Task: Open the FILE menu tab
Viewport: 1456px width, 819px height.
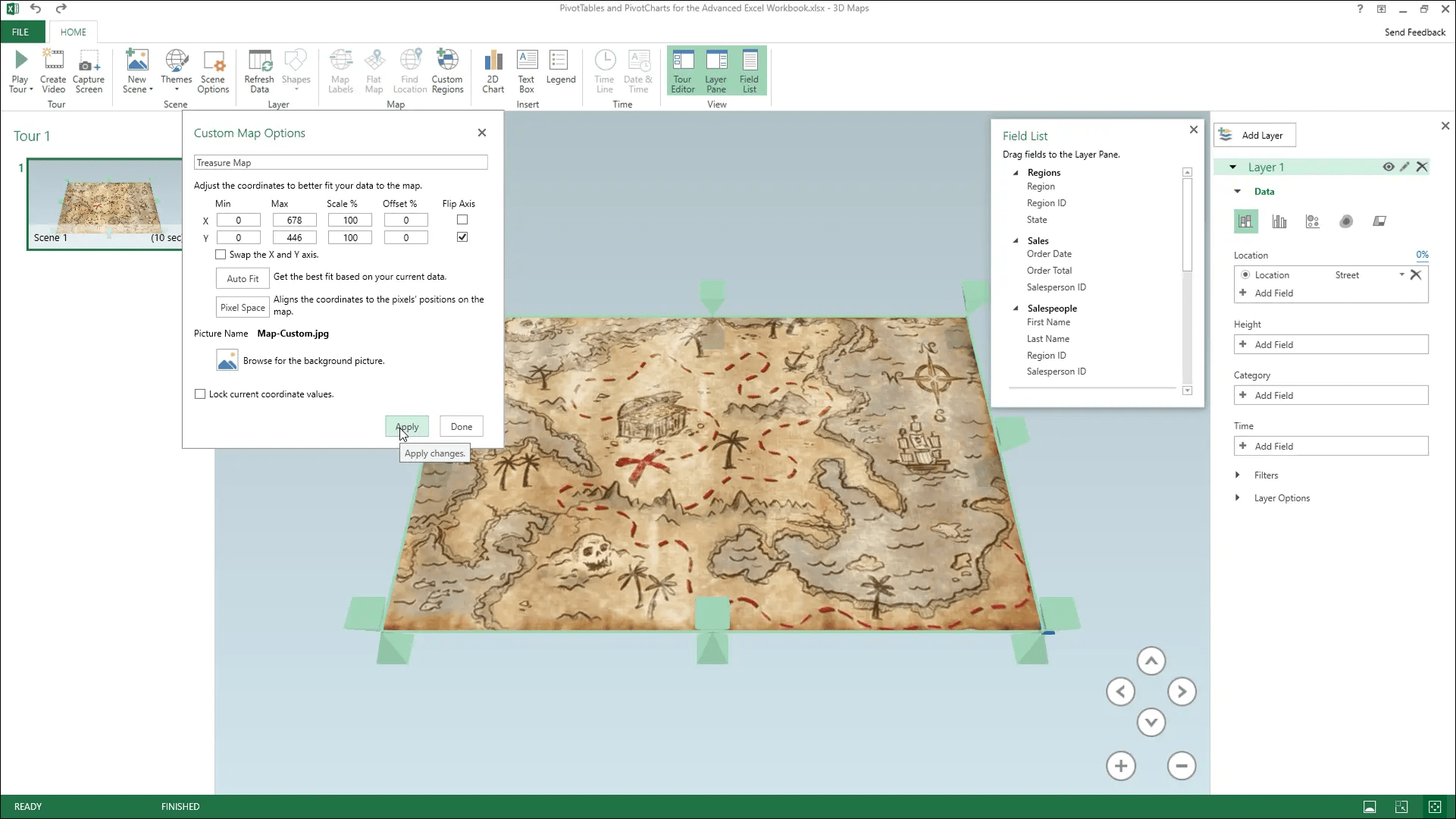Action: 20,32
